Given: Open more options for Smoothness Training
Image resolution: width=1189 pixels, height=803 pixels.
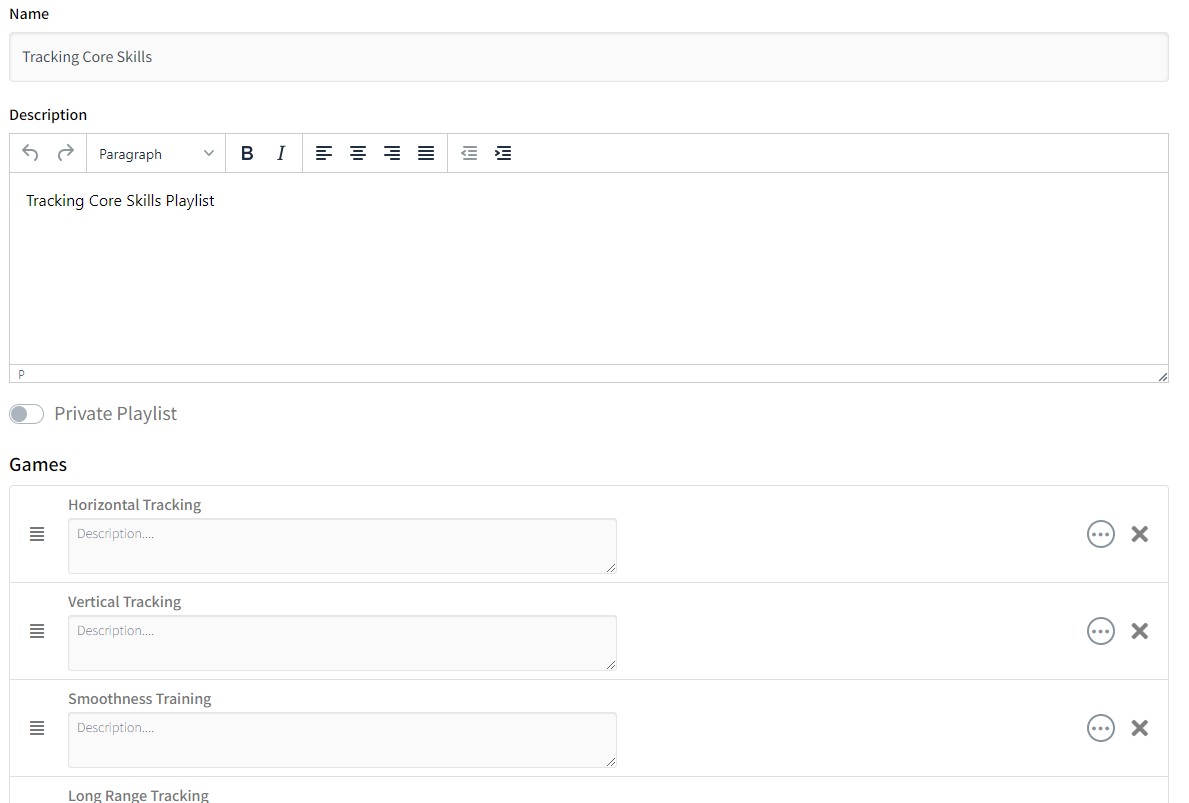Looking at the screenshot, I should tap(1100, 728).
